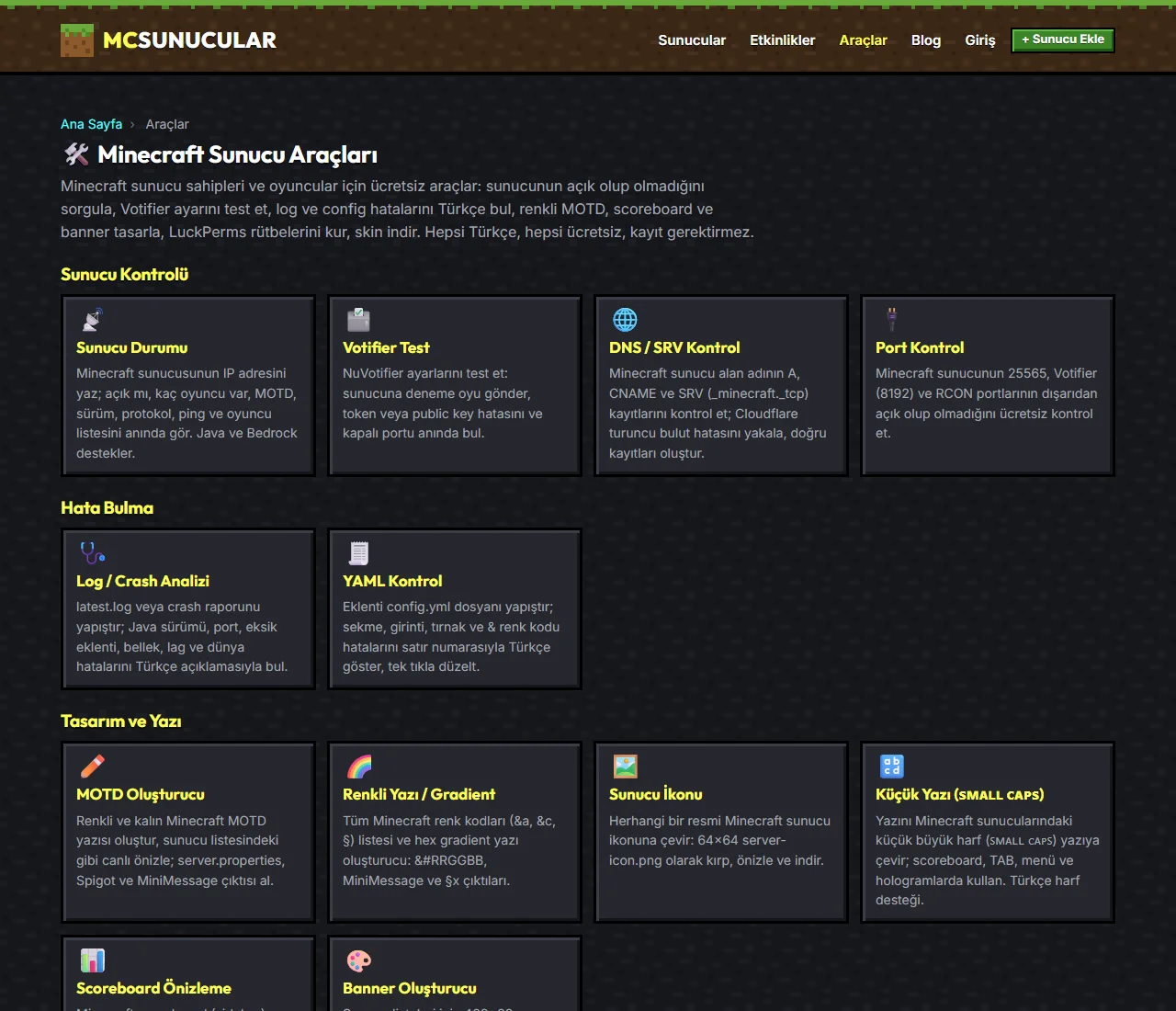The height and width of the screenshot is (1011, 1176).
Task: Click the pencil icon on MOTD Oluşturucu card
Action: pyautogui.click(x=92, y=767)
